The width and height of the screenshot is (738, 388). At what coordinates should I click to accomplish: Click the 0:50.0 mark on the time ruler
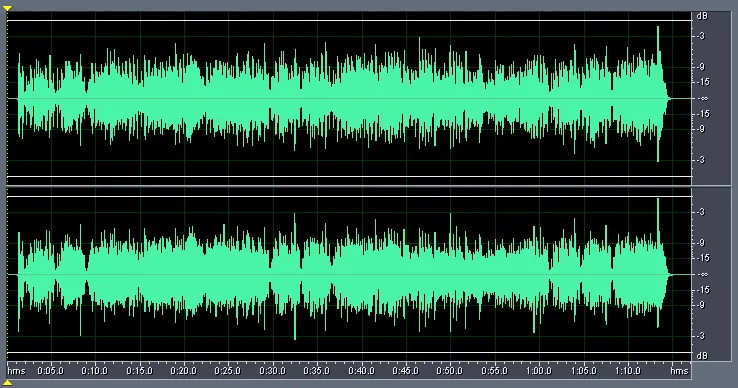(x=450, y=371)
